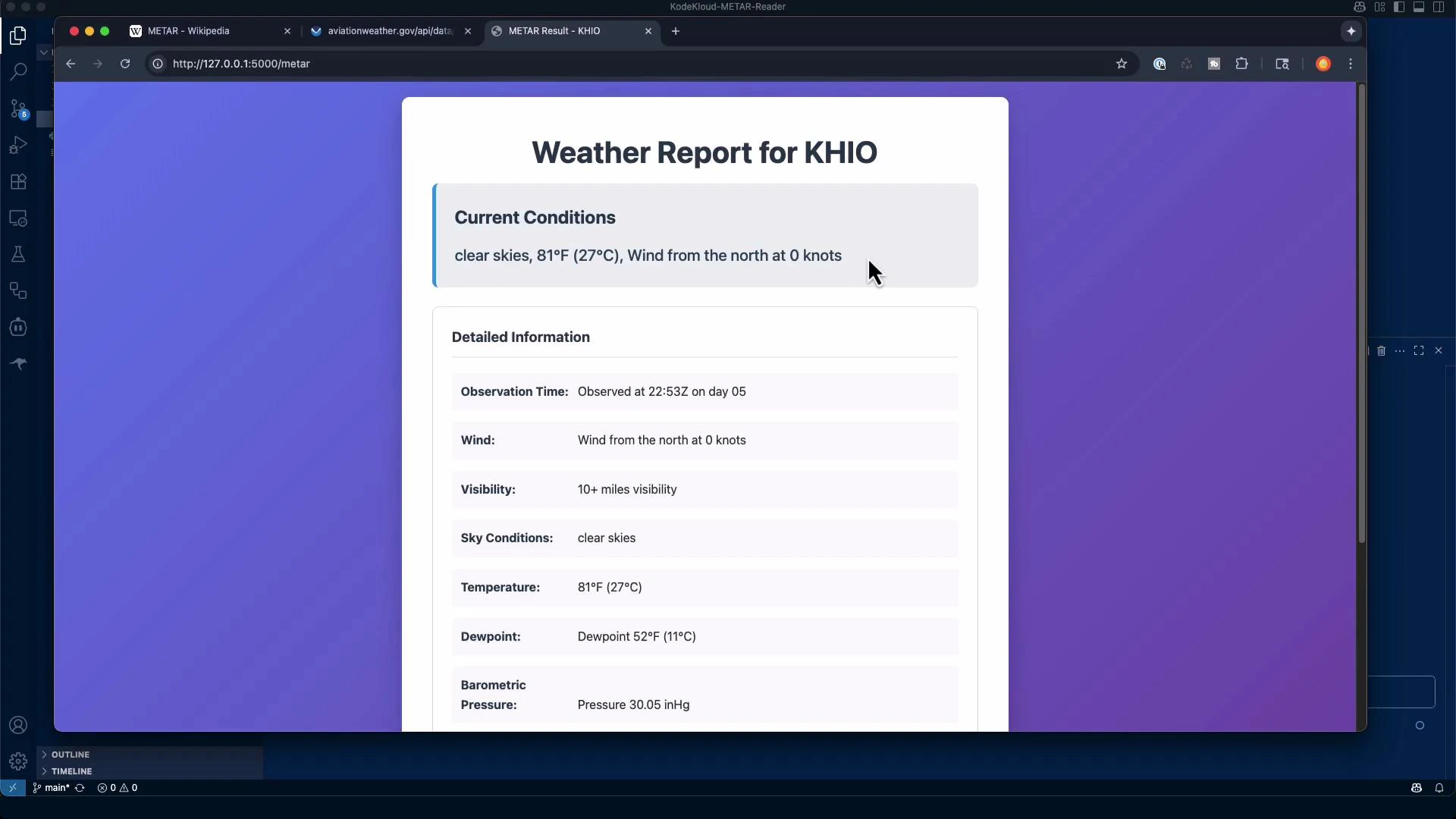Bookmark the current page with the star

click(x=1122, y=64)
